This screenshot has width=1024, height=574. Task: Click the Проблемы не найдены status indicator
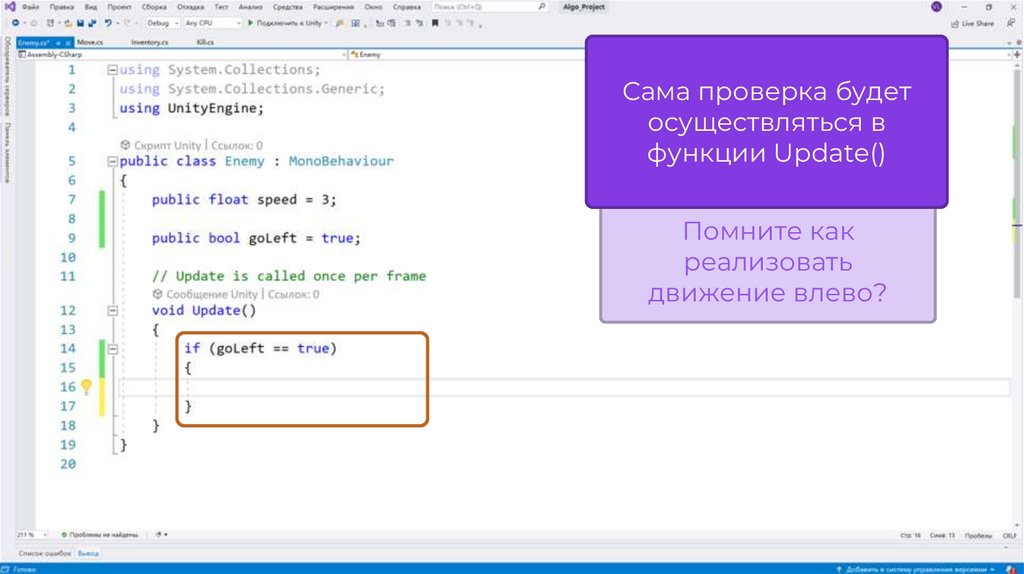point(100,535)
